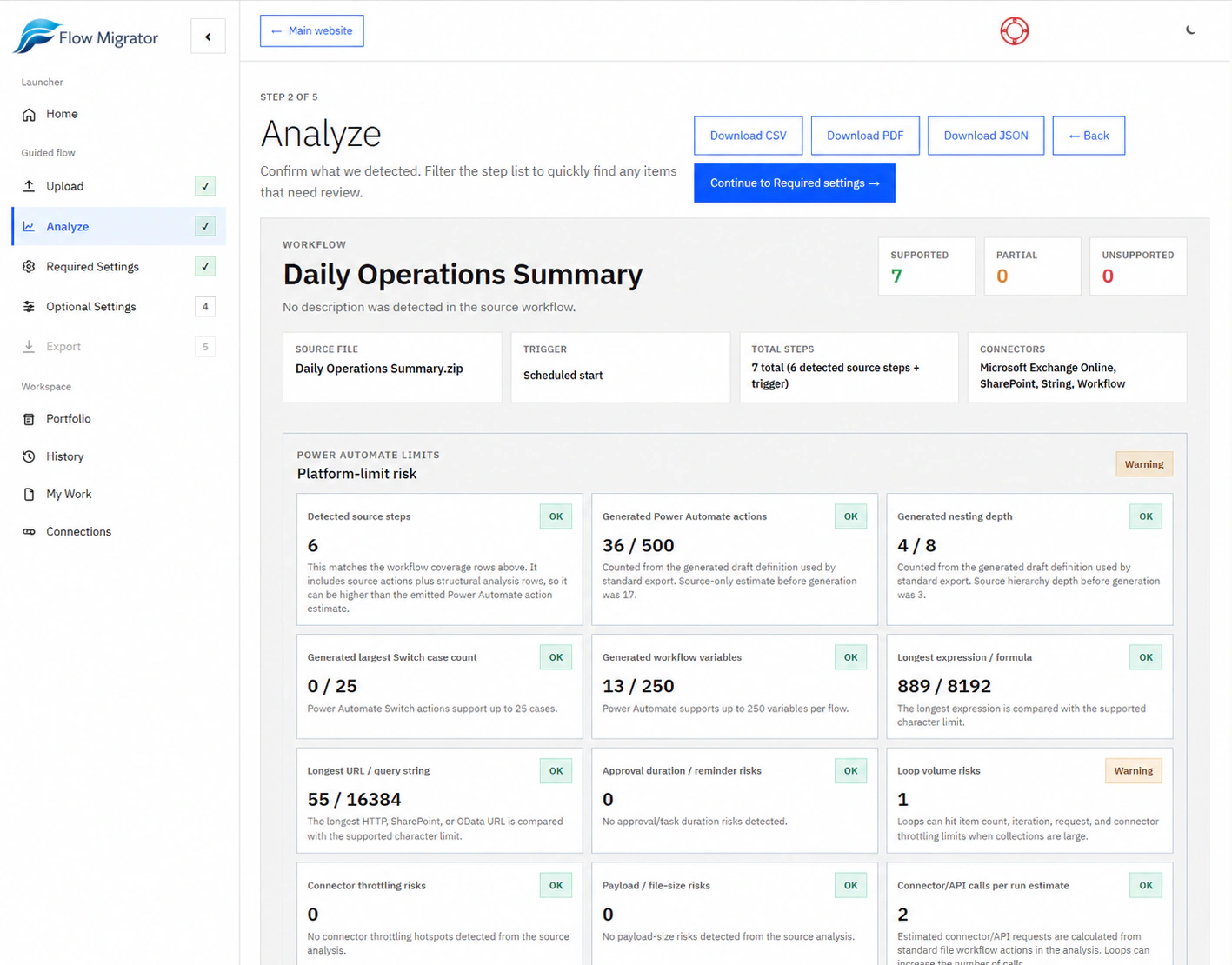1232x965 pixels.
Task: Click the Export step number 5 badge
Action: pos(205,346)
